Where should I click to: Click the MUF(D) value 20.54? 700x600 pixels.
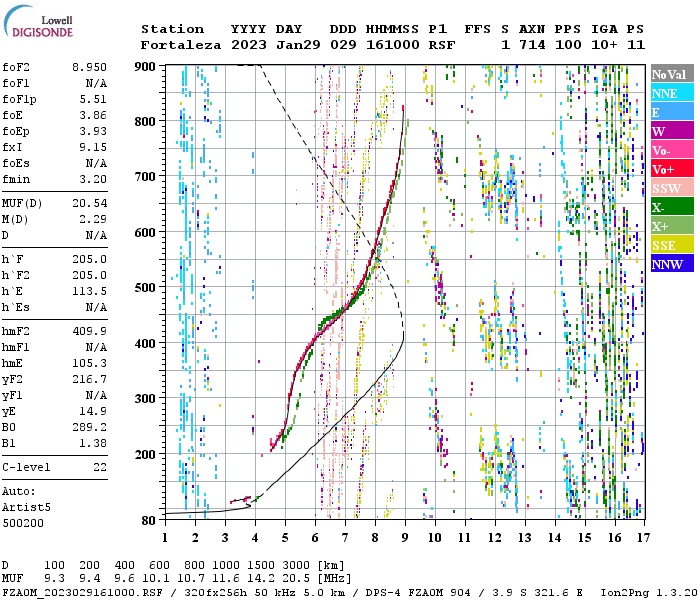89,203
